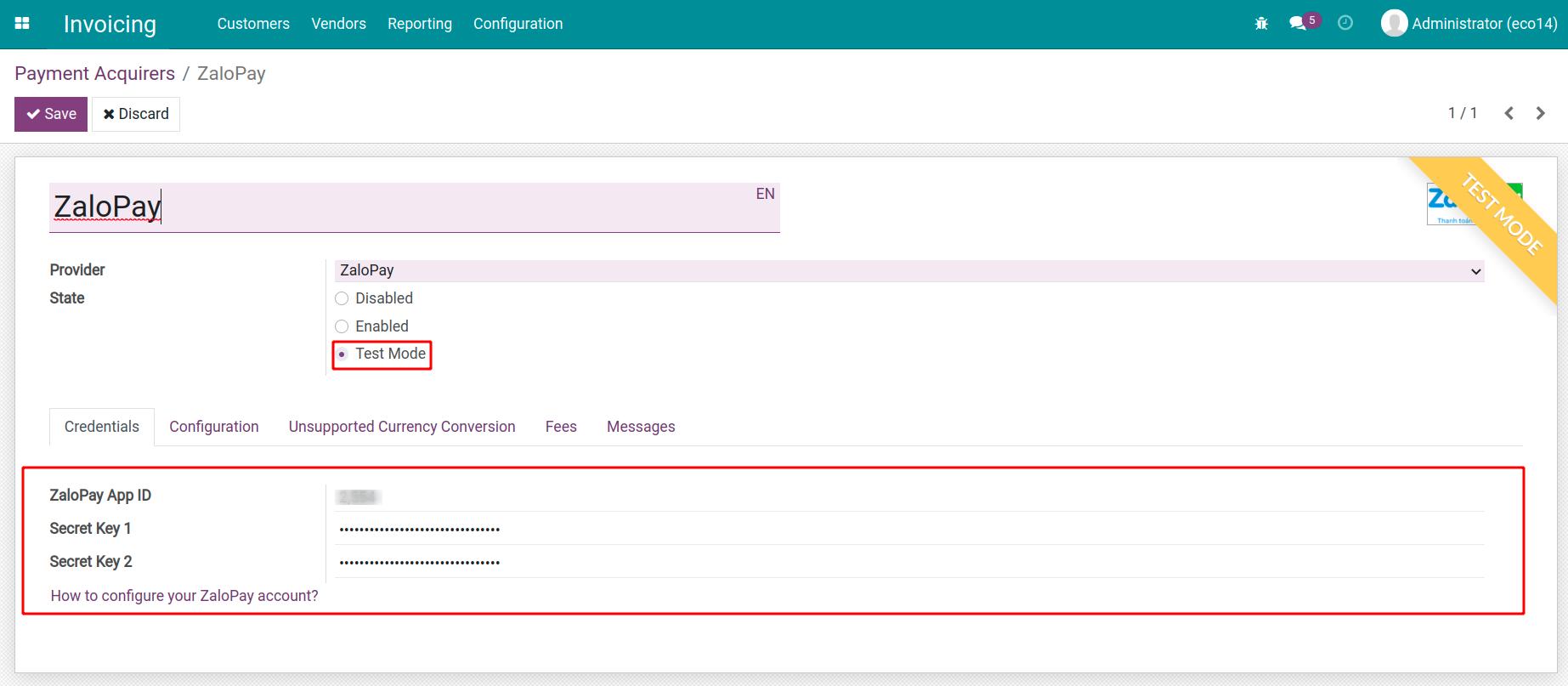Open 'How to configure your ZaloPay account?' link
This screenshot has width=1568, height=686.
click(184, 596)
